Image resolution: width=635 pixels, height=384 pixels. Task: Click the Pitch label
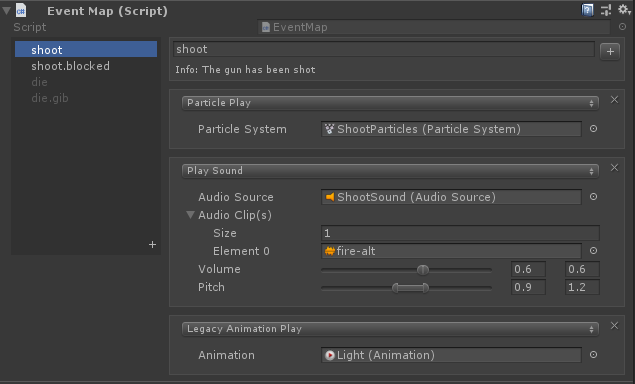click(211, 287)
